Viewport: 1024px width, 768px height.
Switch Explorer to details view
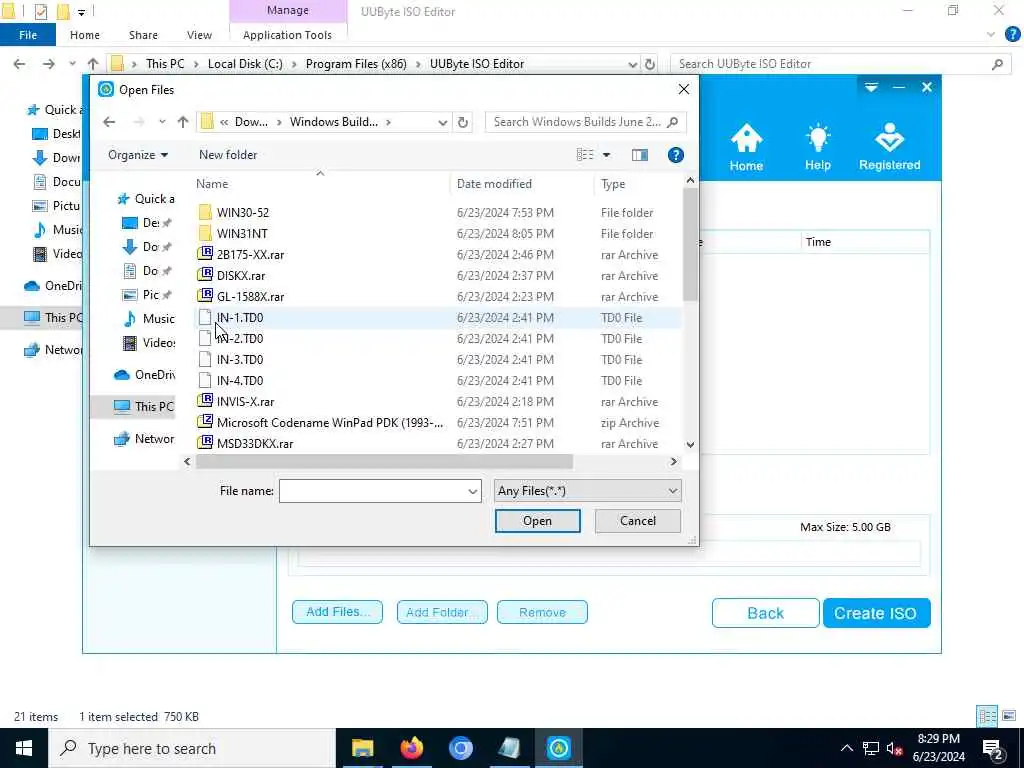coord(987,716)
